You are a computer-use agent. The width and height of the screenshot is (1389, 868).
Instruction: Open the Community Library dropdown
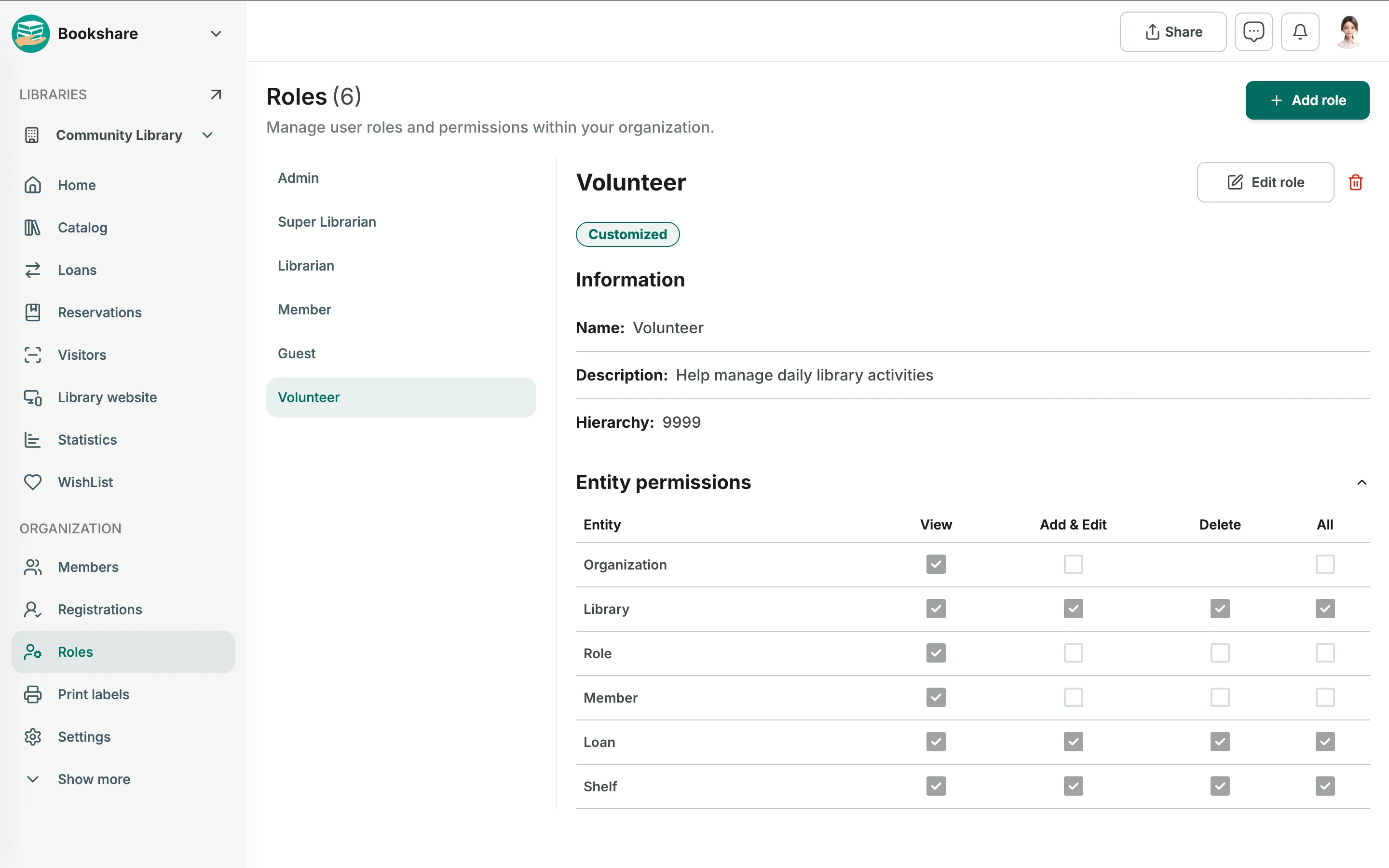click(208, 135)
